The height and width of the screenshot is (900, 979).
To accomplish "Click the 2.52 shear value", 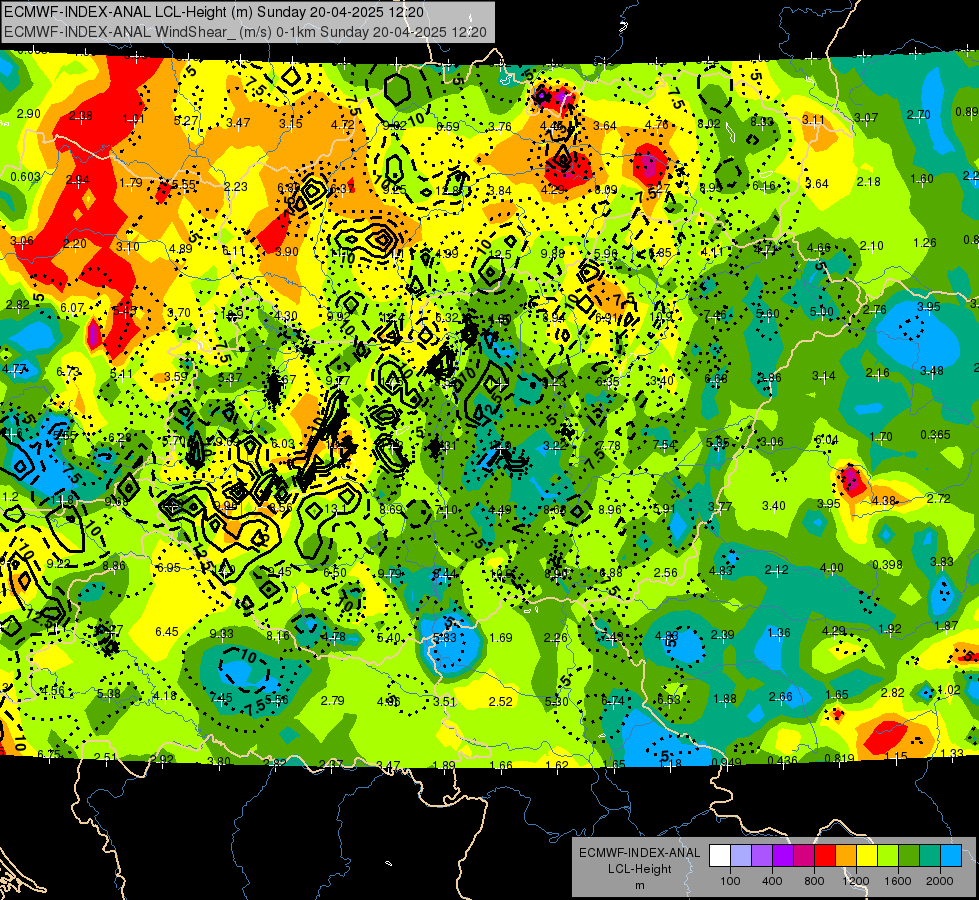I will coord(500,701).
